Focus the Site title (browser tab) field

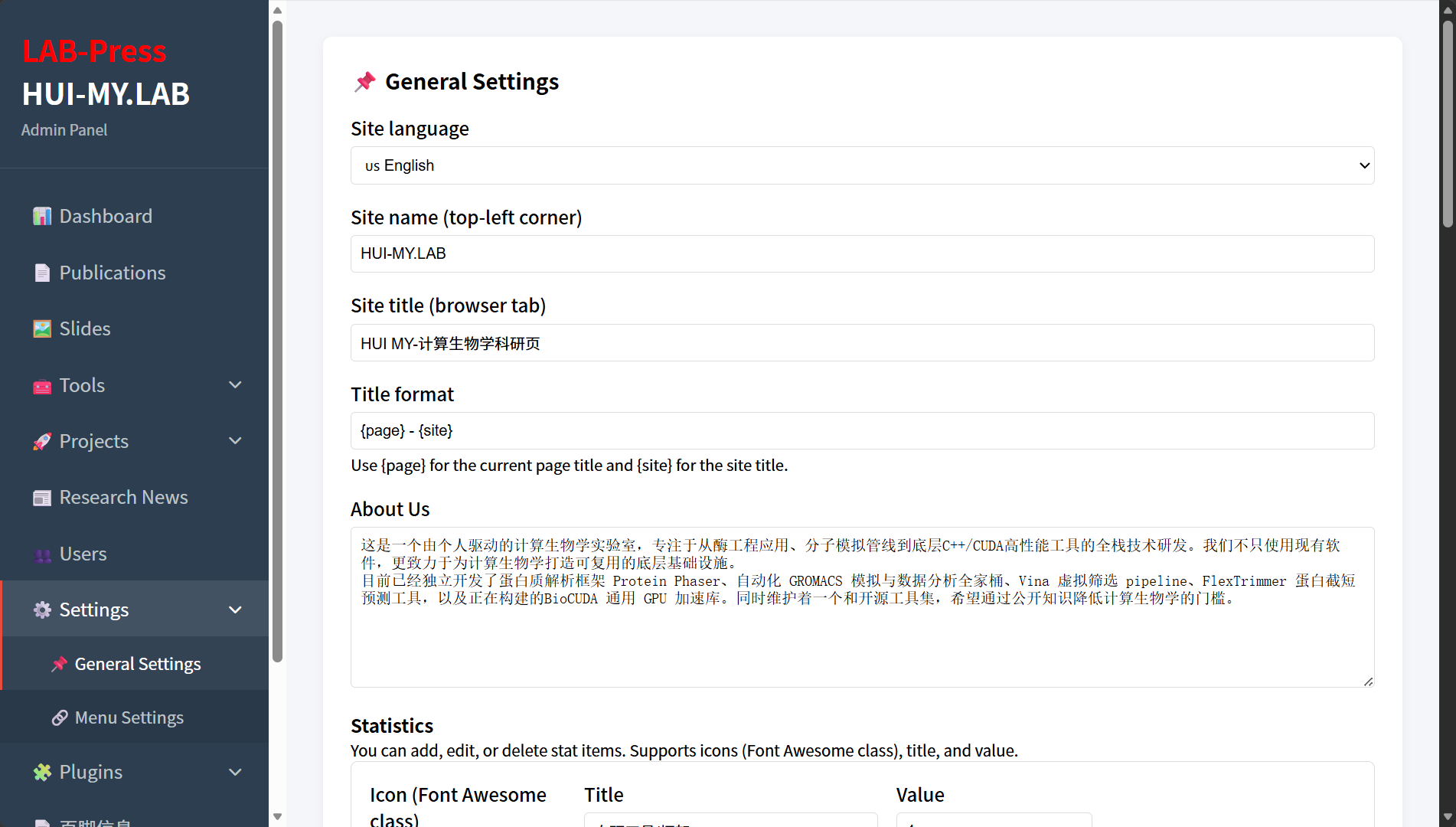[862, 343]
